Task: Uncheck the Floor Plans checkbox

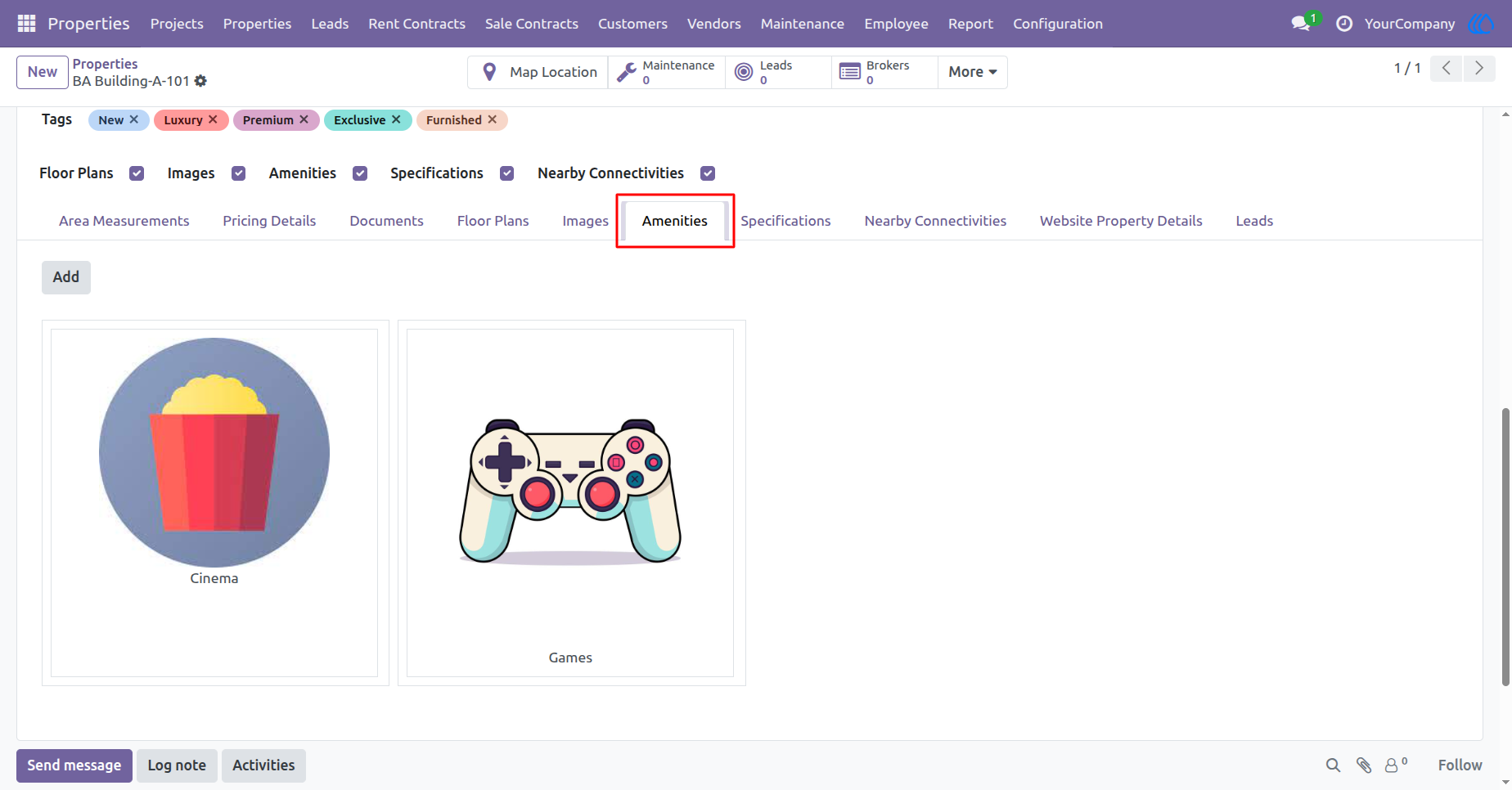Action: (137, 173)
